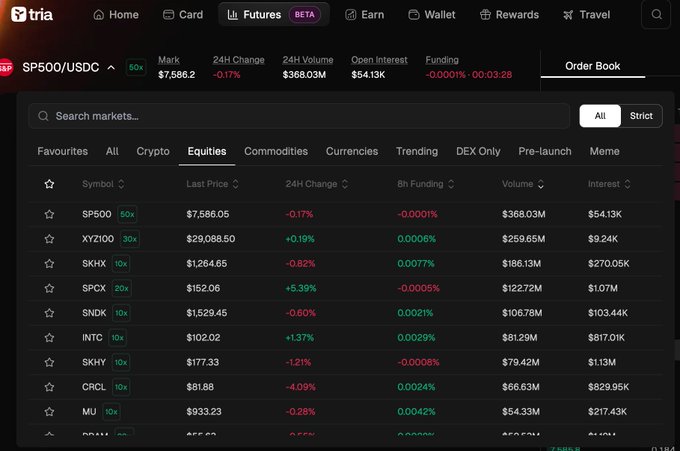This screenshot has width=680, height=451.
Task: Switch to Trending market tab
Action: (x=417, y=151)
